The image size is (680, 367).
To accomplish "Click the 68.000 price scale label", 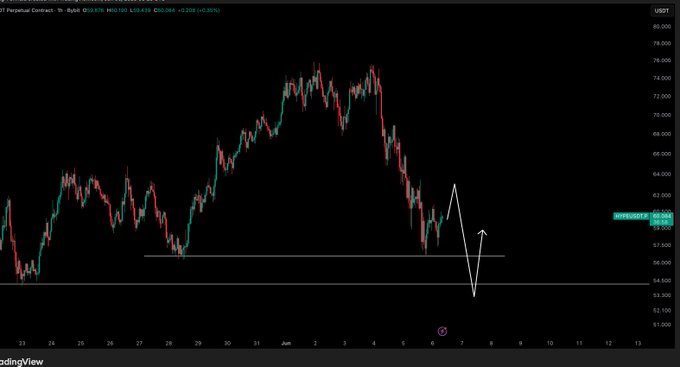I will (662, 134).
